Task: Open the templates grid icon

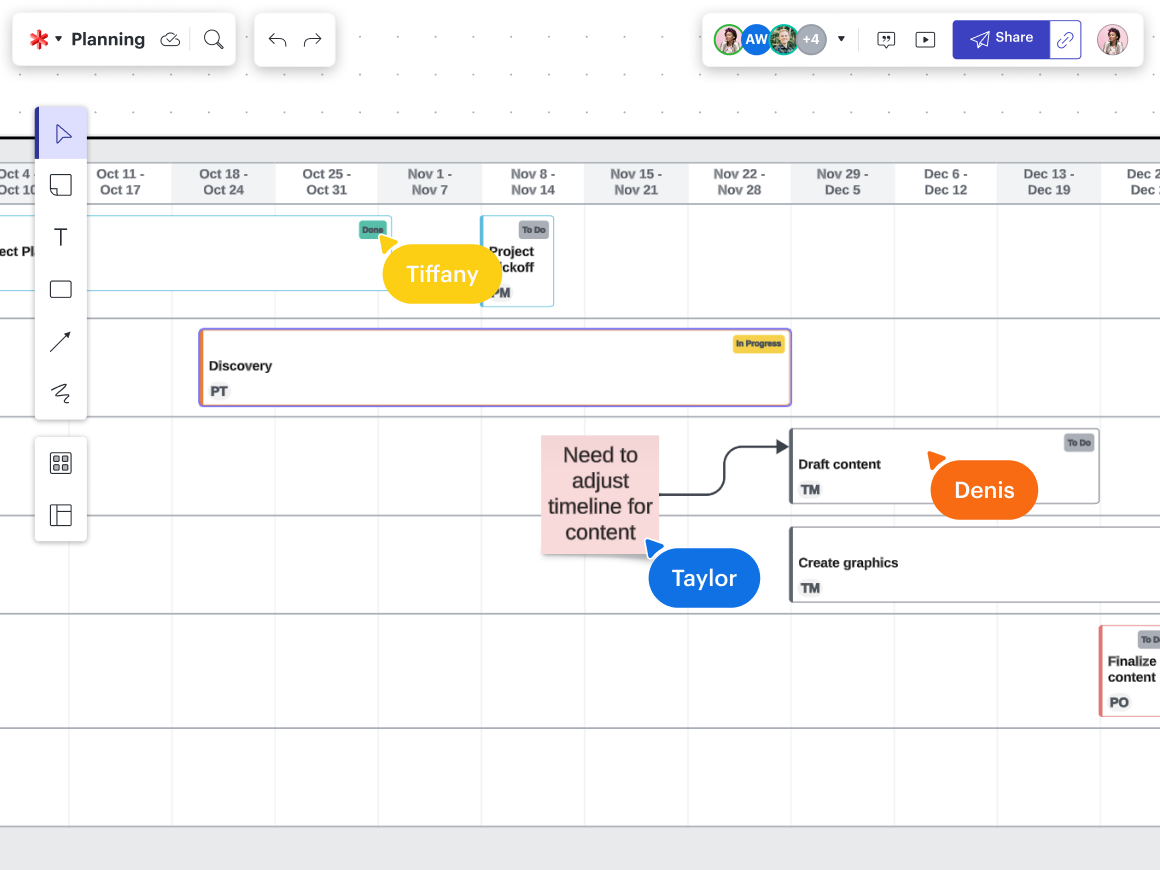Action: click(61, 463)
